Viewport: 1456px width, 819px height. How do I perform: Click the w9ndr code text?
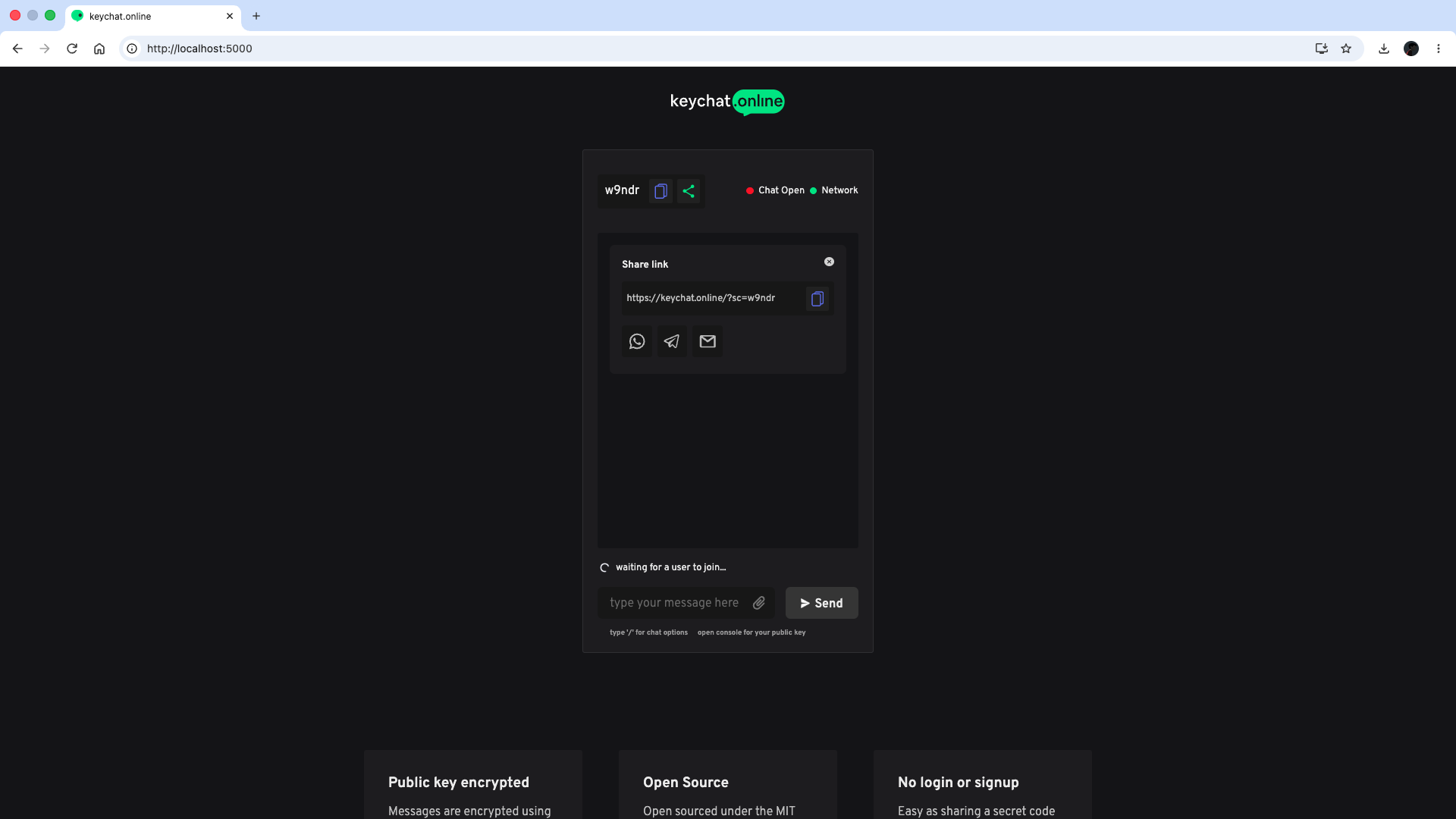coord(622,190)
